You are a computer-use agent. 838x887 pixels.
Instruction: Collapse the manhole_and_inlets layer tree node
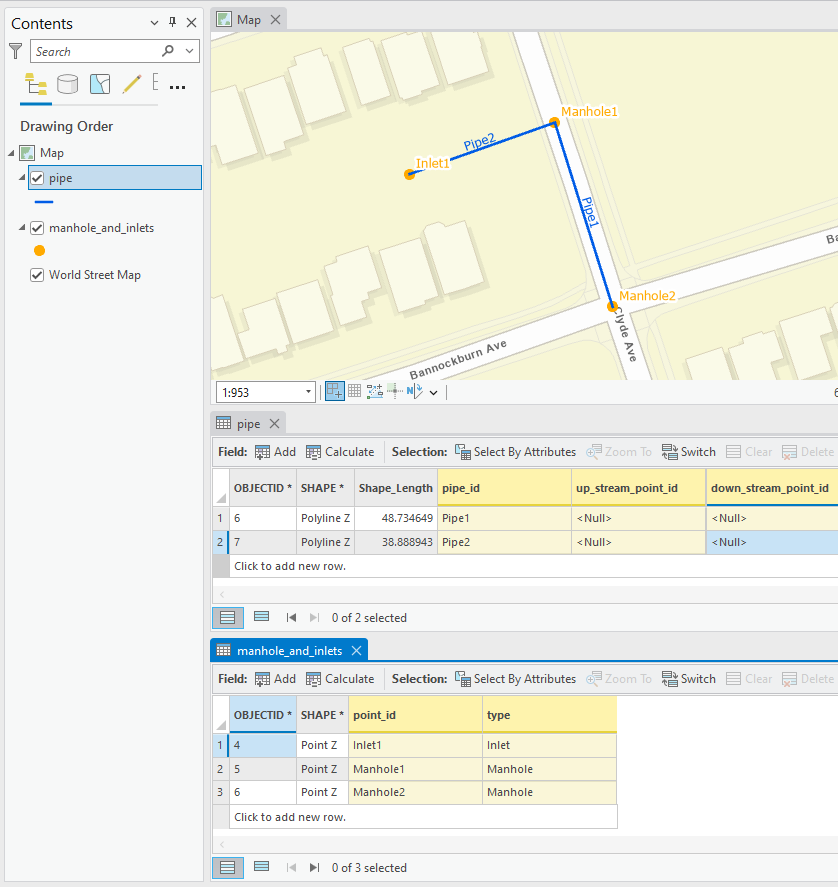point(23,228)
